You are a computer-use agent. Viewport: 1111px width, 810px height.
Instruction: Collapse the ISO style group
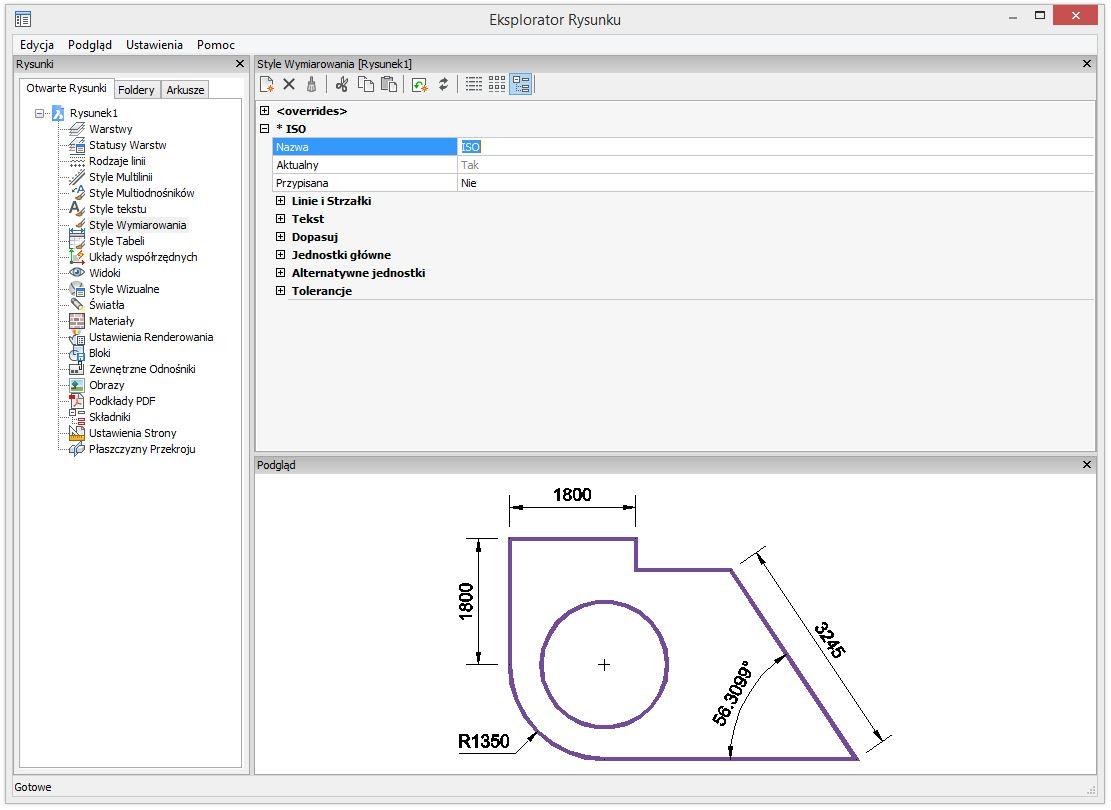tap(264, 128)
